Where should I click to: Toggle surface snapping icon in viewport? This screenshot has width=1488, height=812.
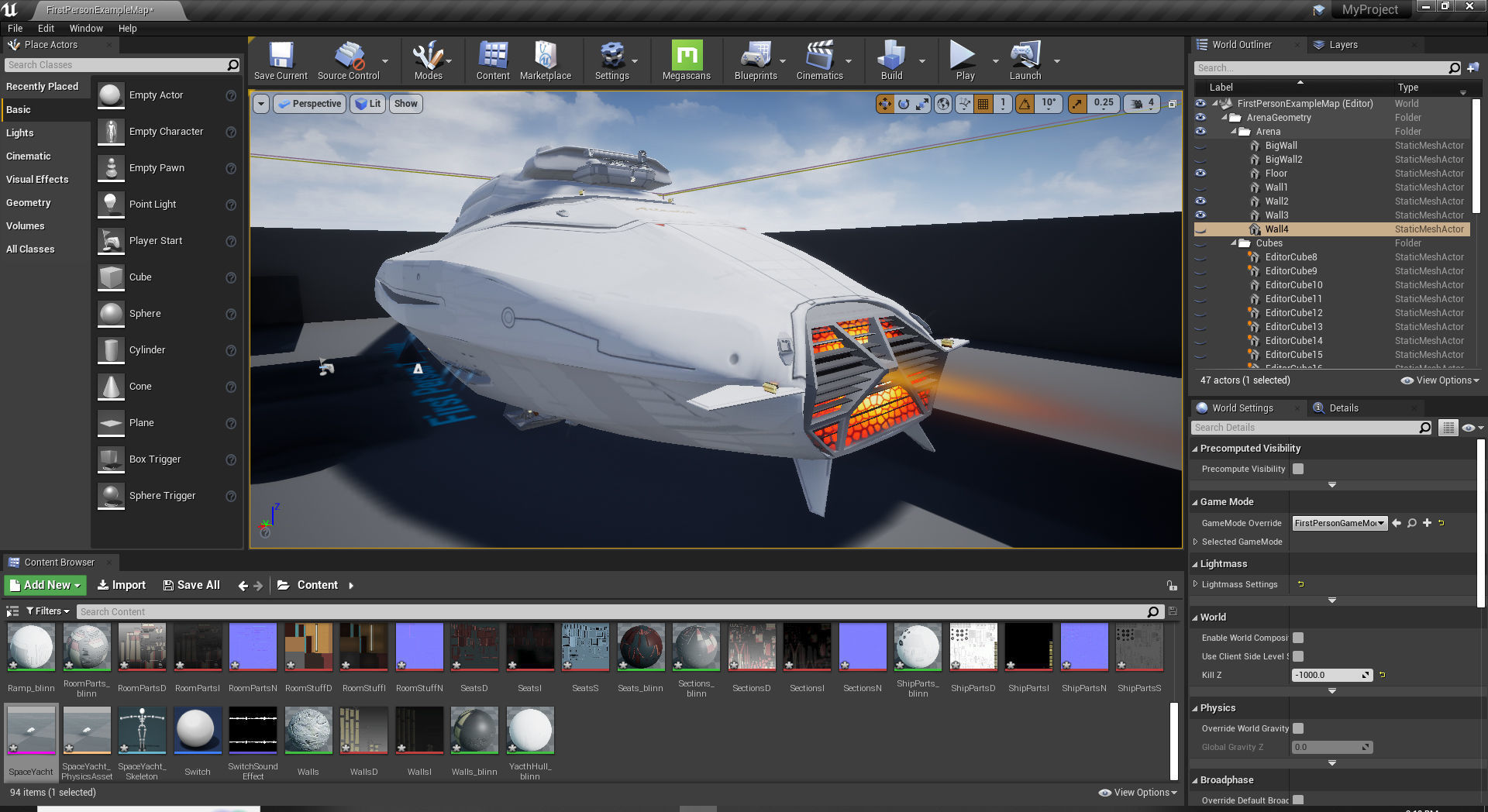[x=964, y=103]
